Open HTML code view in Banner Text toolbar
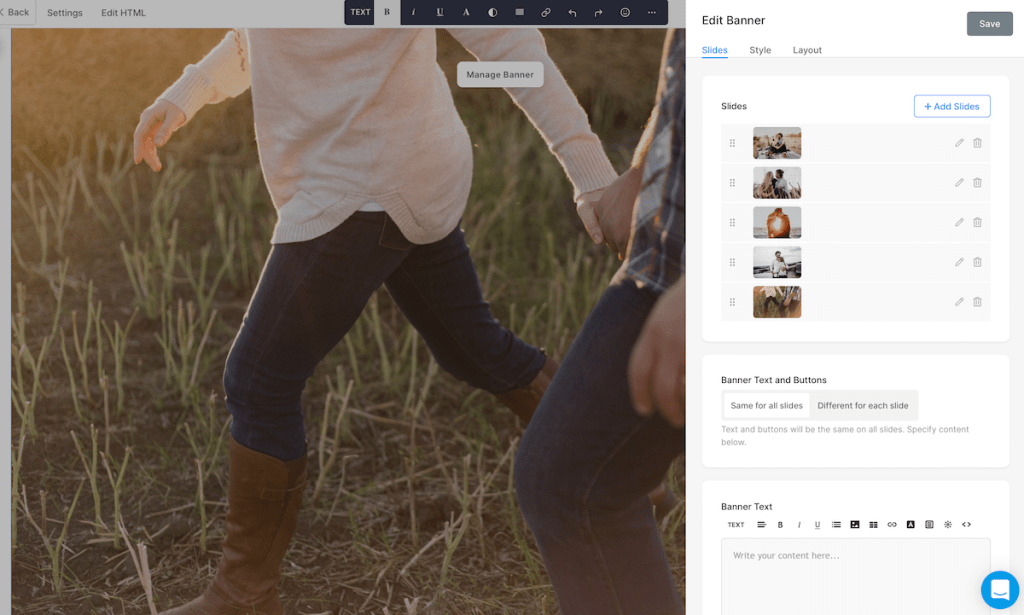Screen dimensions: 1024x615 pos(967,525)
